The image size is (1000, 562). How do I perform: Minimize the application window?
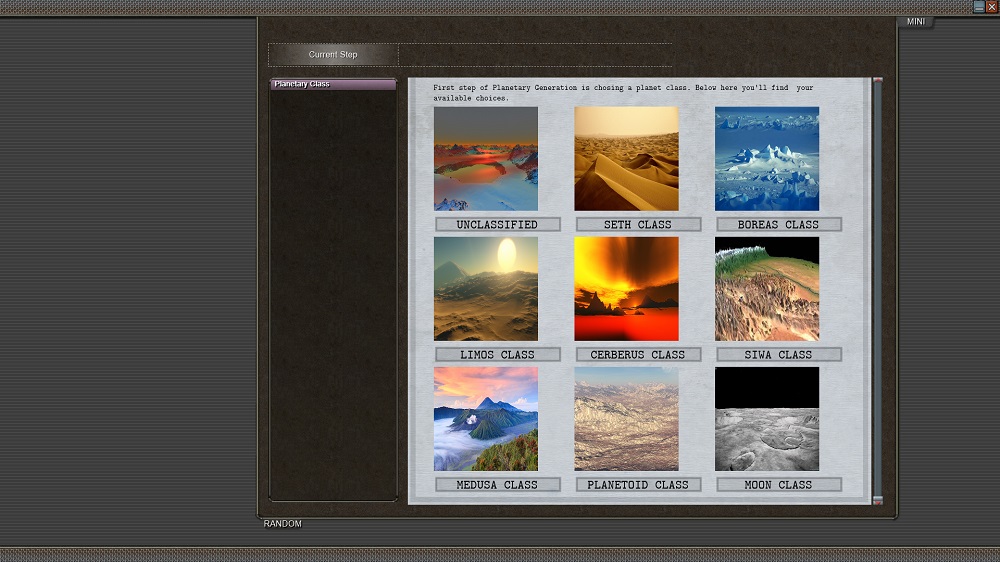(x=979, y=6)
